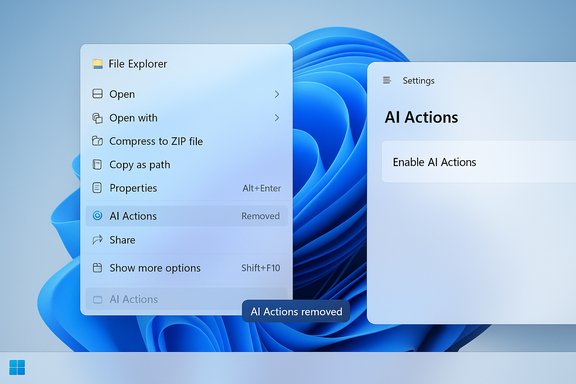Open the Settings hamburger menu icon
Viewport: 576px width, 384px height.
tap(387, 80)
